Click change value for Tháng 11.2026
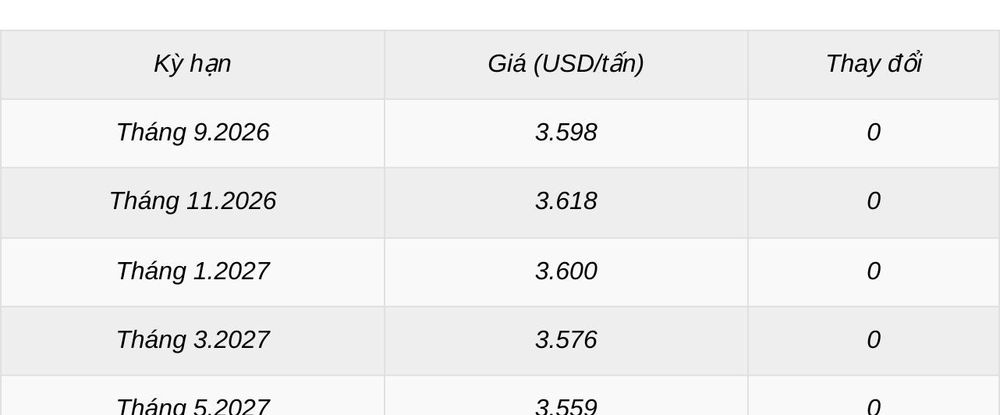The width and height of the screenshot is (1000, 415). coord(874,201)
